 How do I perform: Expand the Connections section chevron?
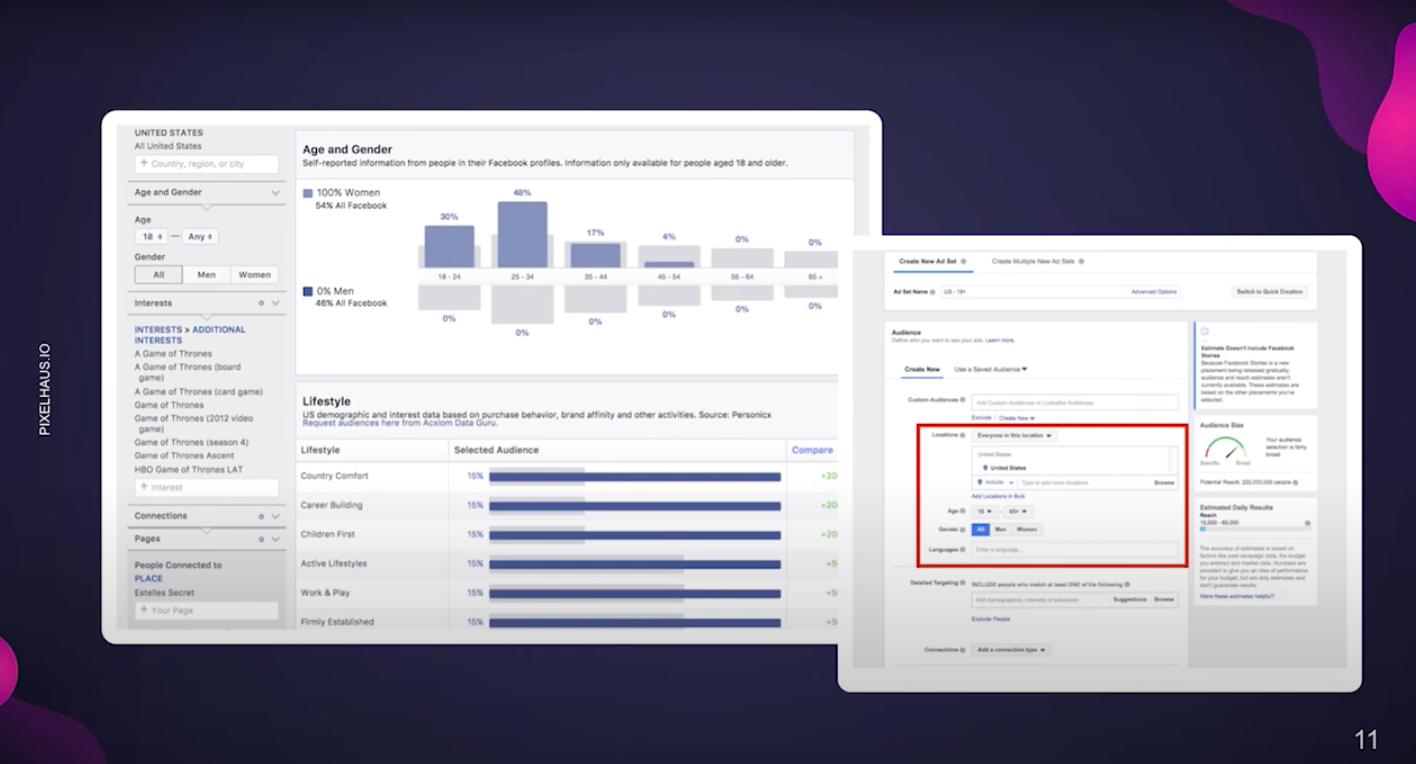275,516
